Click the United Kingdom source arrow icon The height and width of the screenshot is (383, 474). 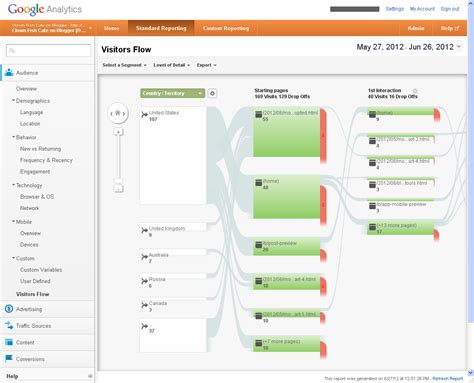tap(144, 230)
